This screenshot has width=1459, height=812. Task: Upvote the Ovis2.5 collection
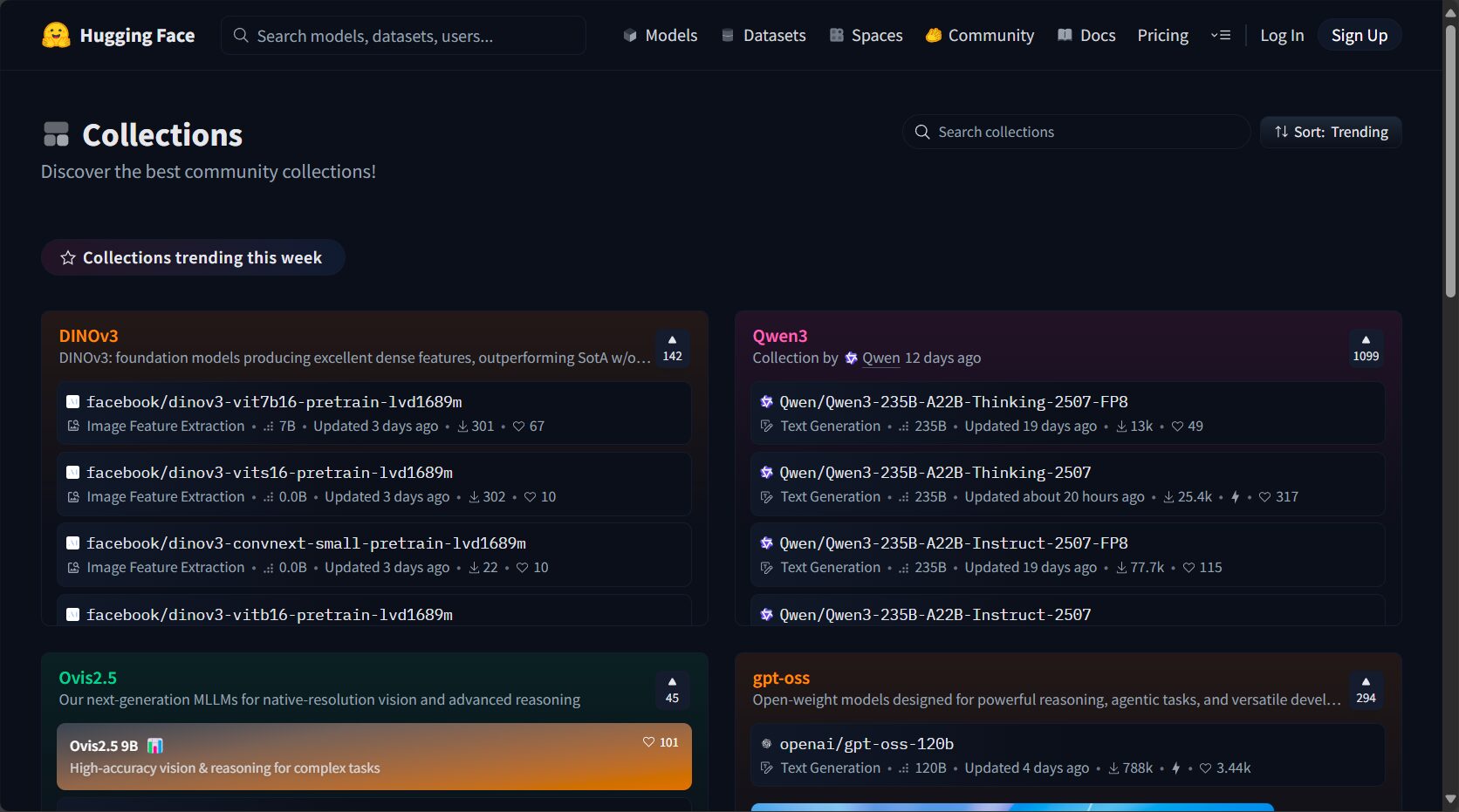pos(672,690)
